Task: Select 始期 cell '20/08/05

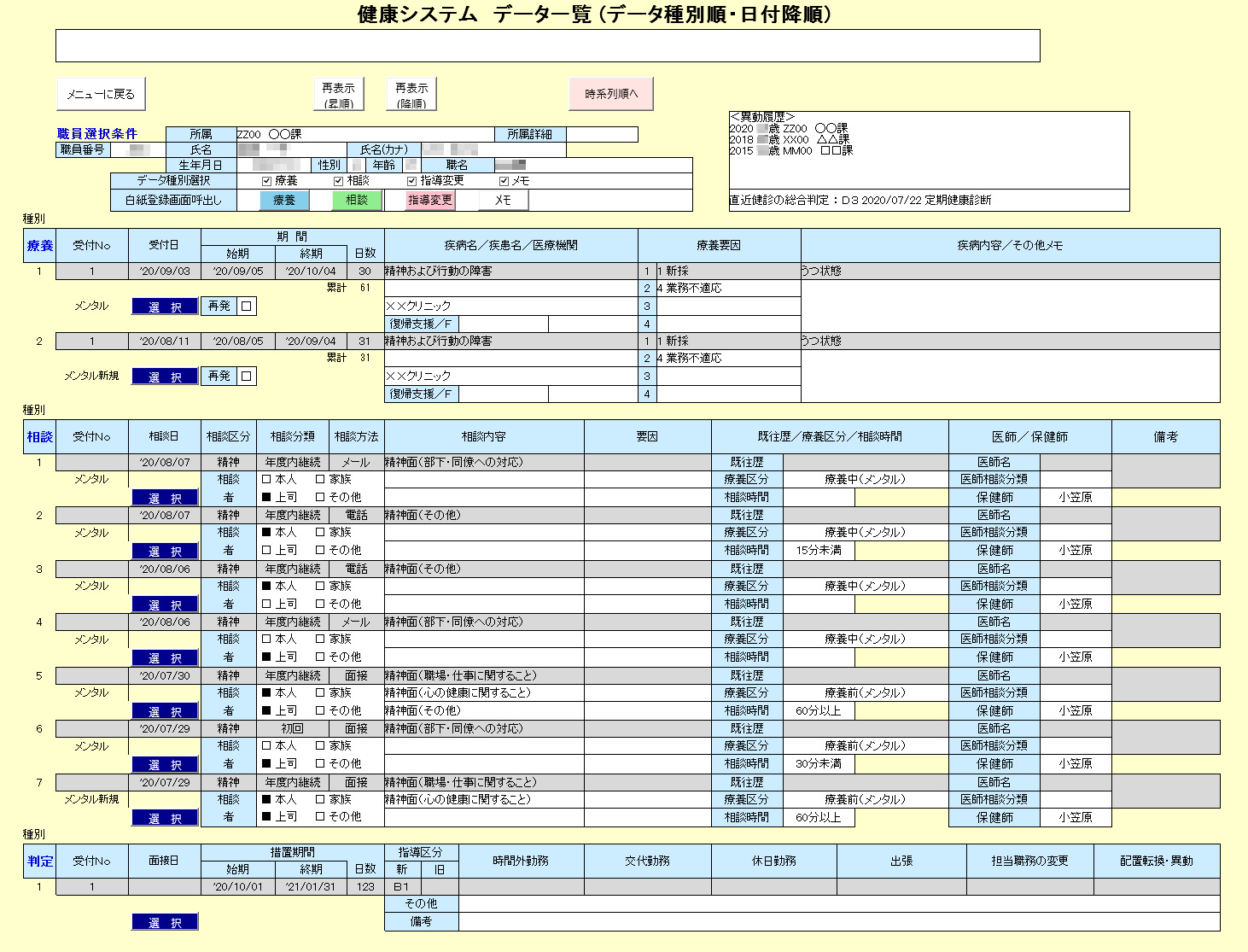Action: pos(238,342)
